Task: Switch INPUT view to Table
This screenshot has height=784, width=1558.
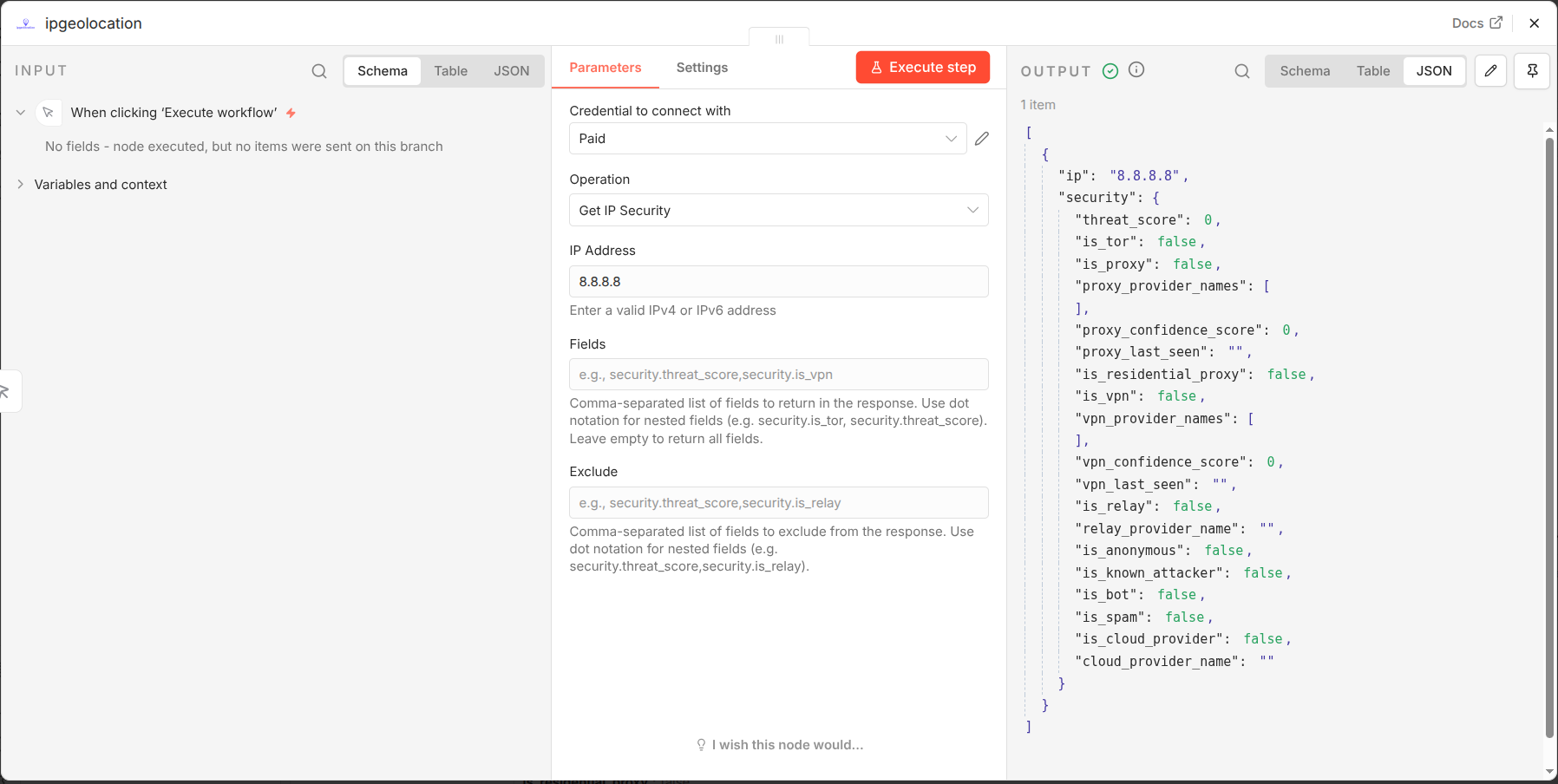Action: click(450, 71)
